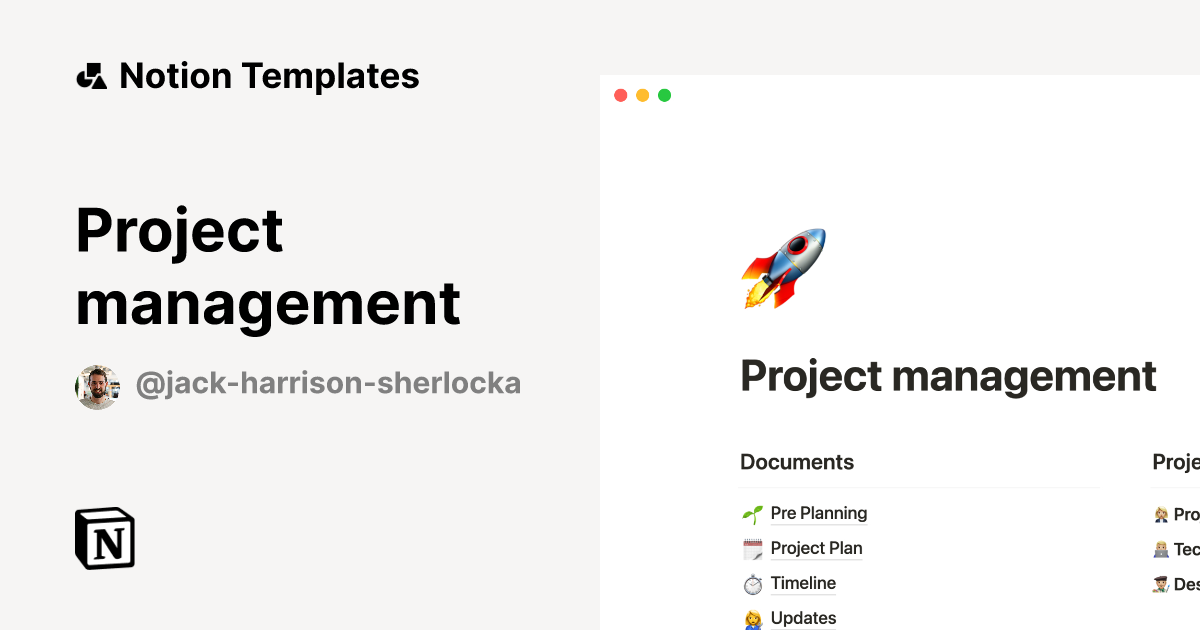The width and height of the screenshot is (1200, 630).
Task: Open the Timeline document link
Action: (x=803, y=584)
